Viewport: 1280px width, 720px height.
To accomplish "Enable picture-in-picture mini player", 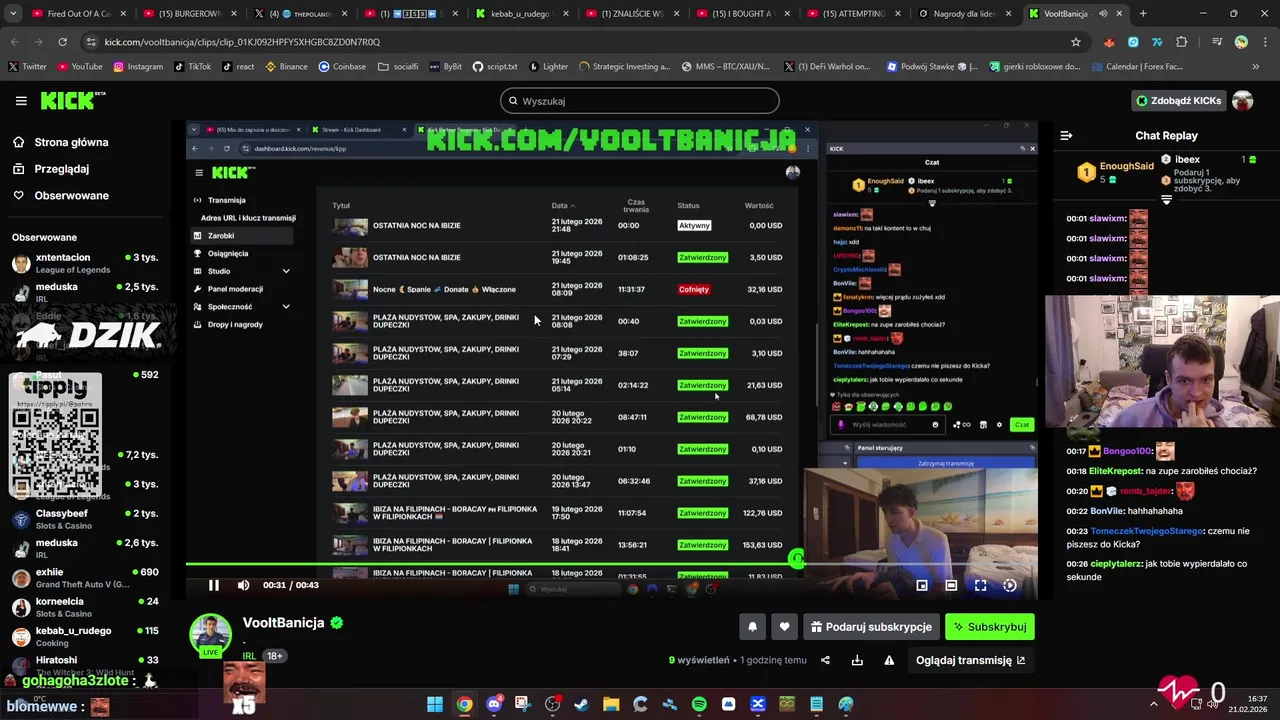I will (x=922, y=585).
